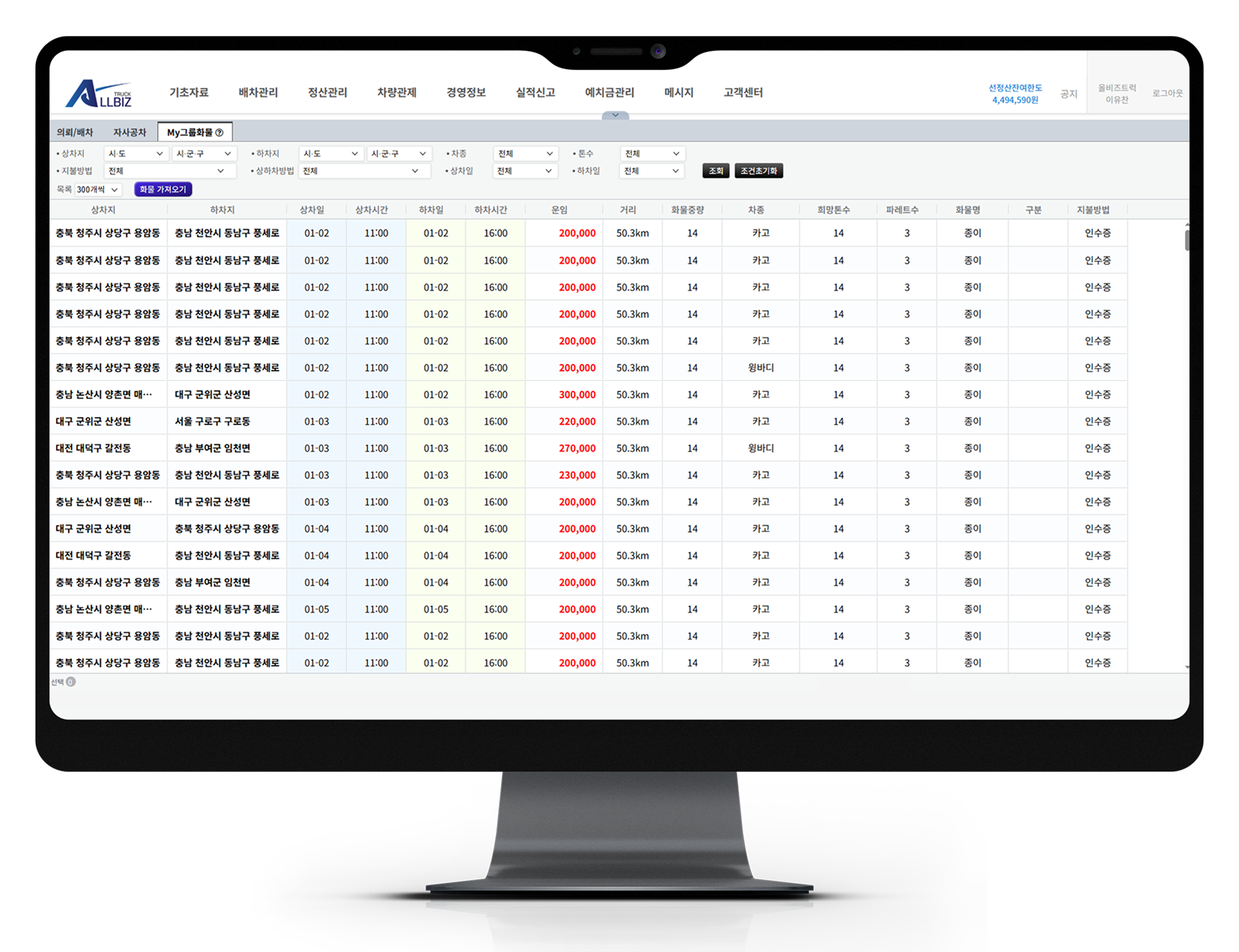Open the 공지 notices link
The width and height of the screenshot is (1239, 952).
tap(1068, 94)
